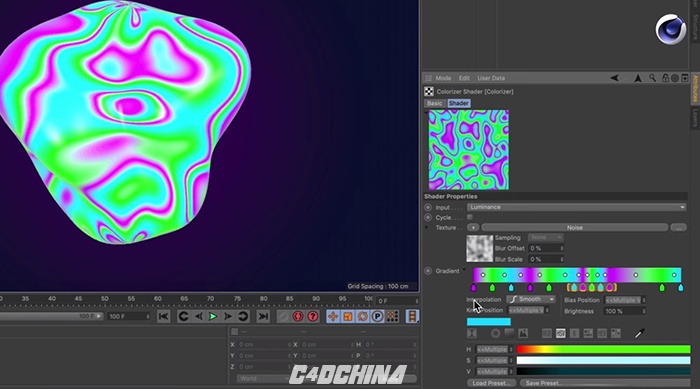Viewport: 700px width, 389px height.
Task: Open the Edit menu in Attributes
Action: (x=464, y=78)
